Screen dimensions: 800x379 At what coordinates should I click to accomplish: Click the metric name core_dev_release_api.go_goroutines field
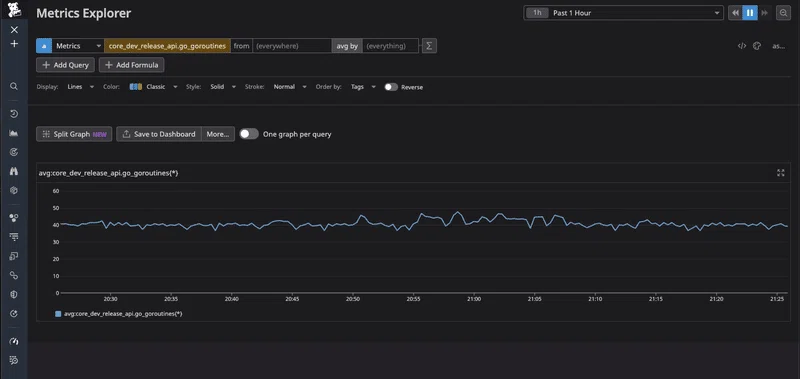167,46
